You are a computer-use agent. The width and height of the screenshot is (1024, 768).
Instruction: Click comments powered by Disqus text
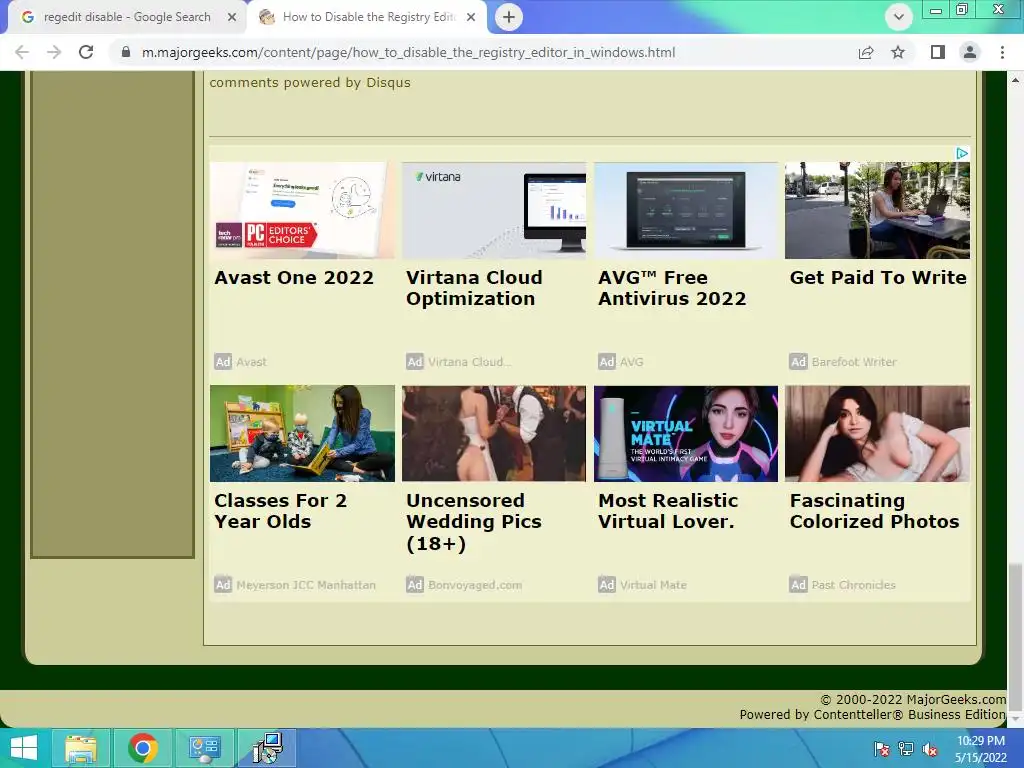tap(310, 82)
